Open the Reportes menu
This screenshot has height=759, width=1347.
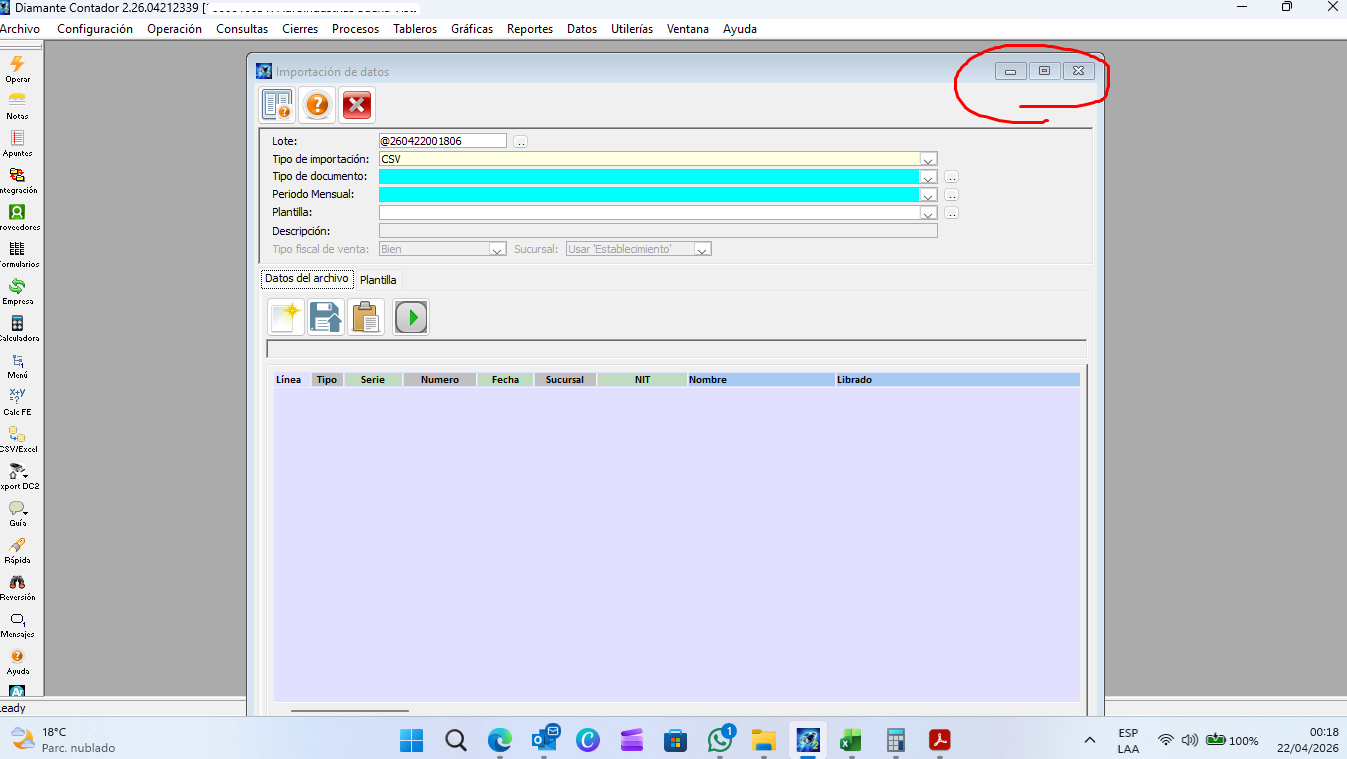click(x=529, y=29)
